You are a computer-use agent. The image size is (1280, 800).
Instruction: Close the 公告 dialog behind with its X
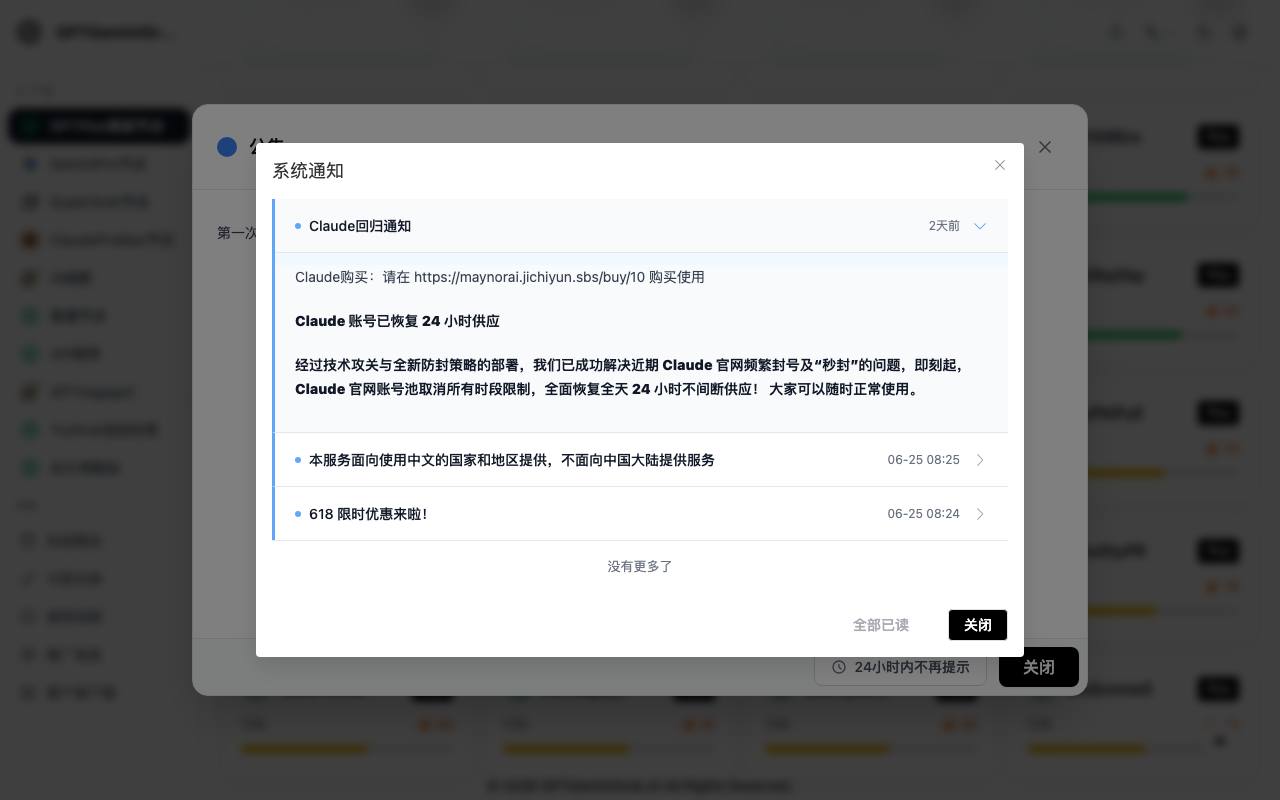point(1045,147)
